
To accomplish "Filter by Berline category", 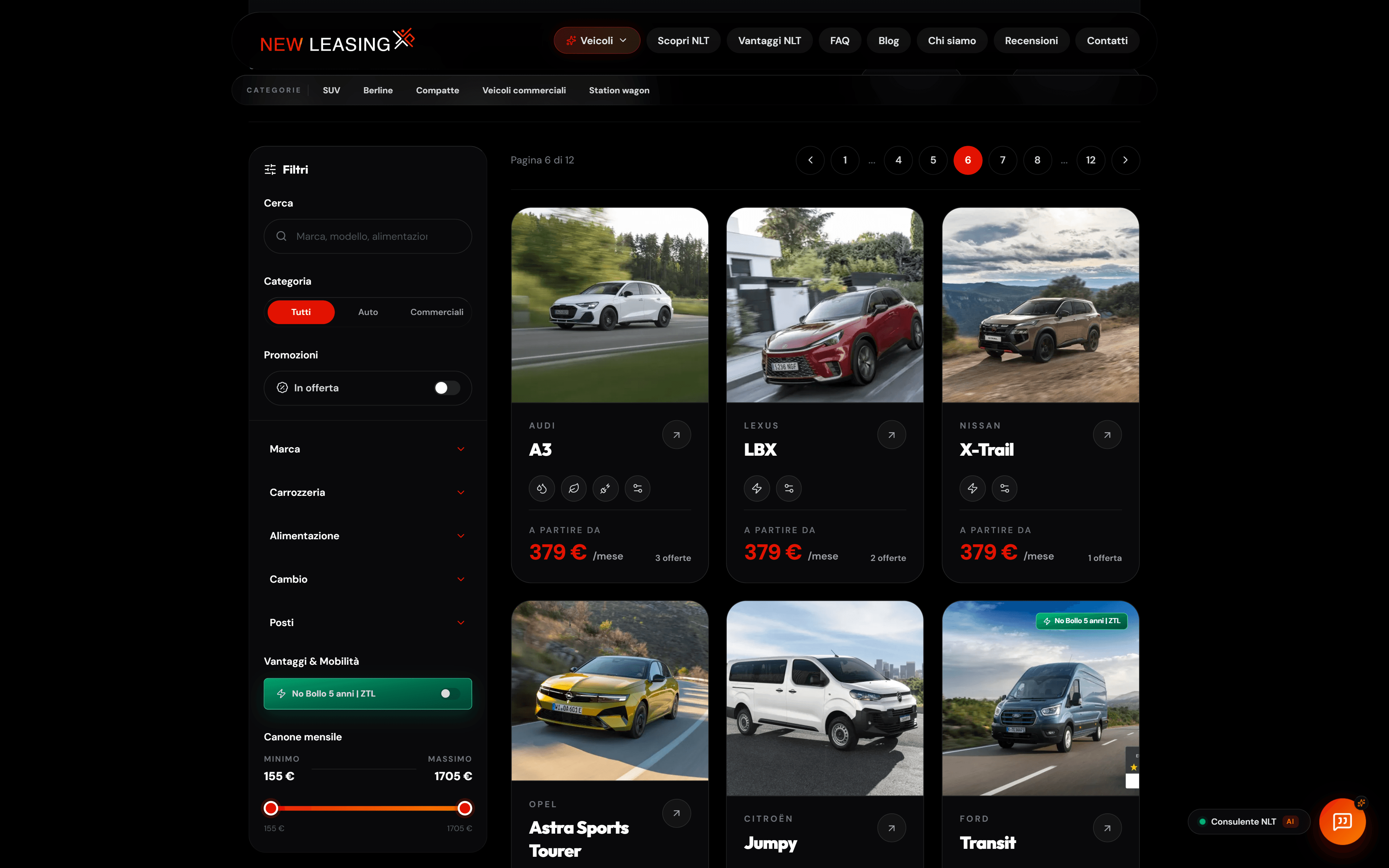I will 378,90.
